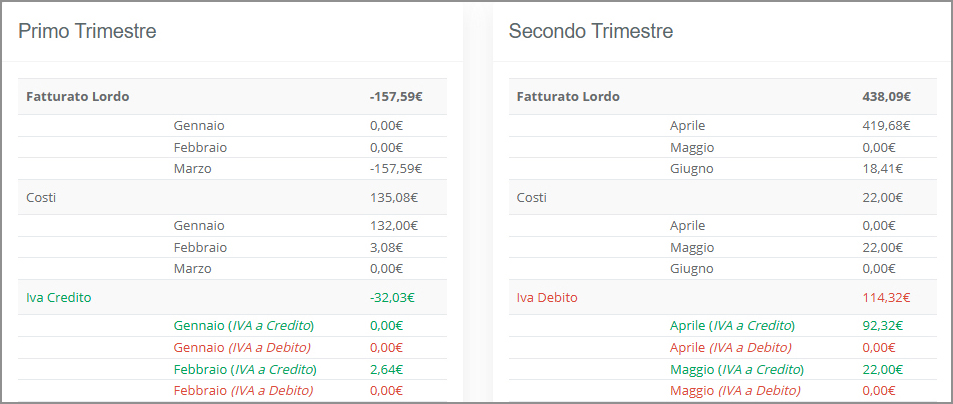Click the 92,32€ IVA credit amount
The width and height of the screenshot is (953, 404).
[x=882, y=326]
